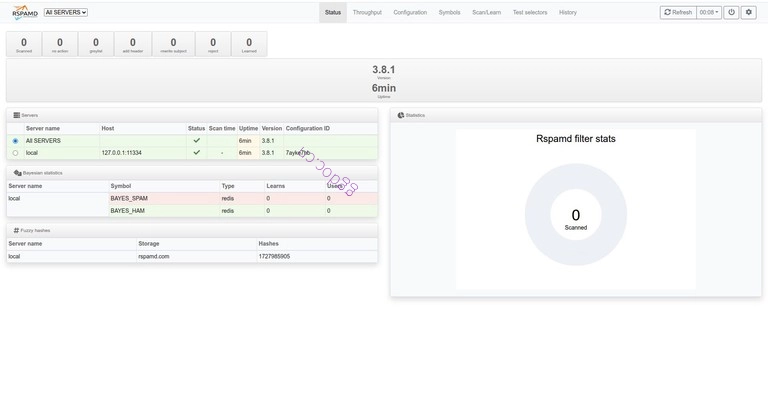Expand the 00:08 refresh interval dropdown
Viewport: 768px width, 420px height.
tap(709, 12)
